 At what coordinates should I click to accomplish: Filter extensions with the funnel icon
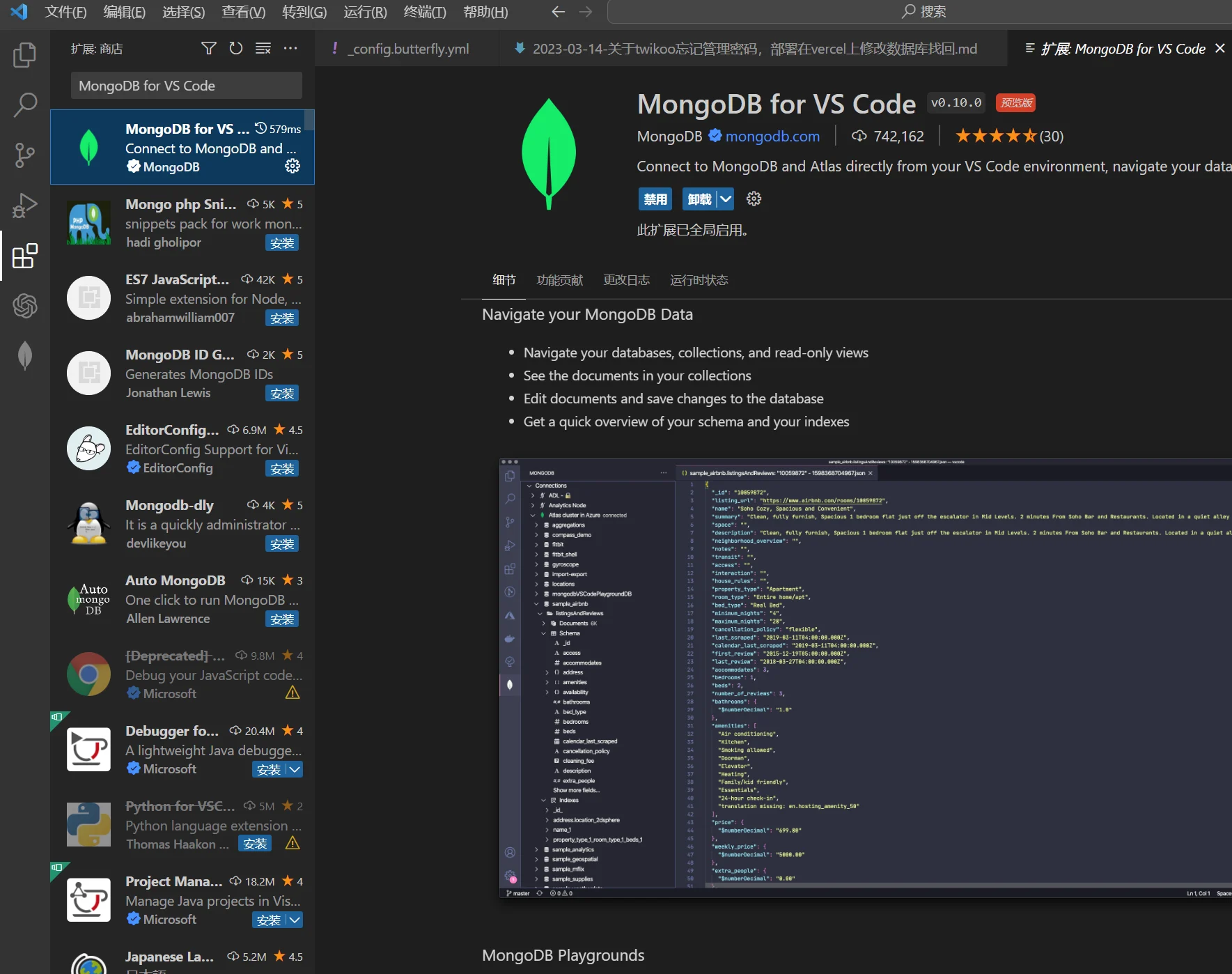click(208, 48)
